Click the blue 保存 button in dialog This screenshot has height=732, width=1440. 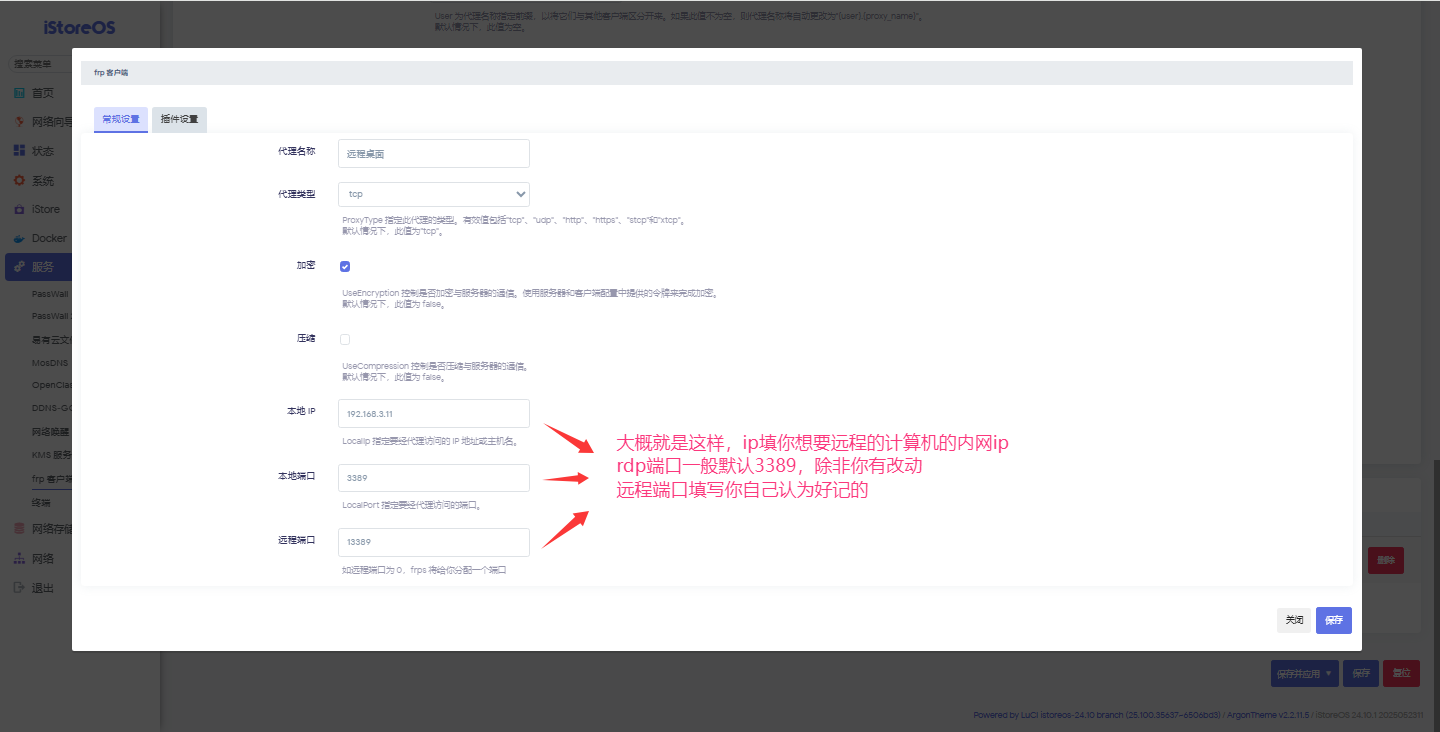pyautogui.click(x=1334, y=620)
